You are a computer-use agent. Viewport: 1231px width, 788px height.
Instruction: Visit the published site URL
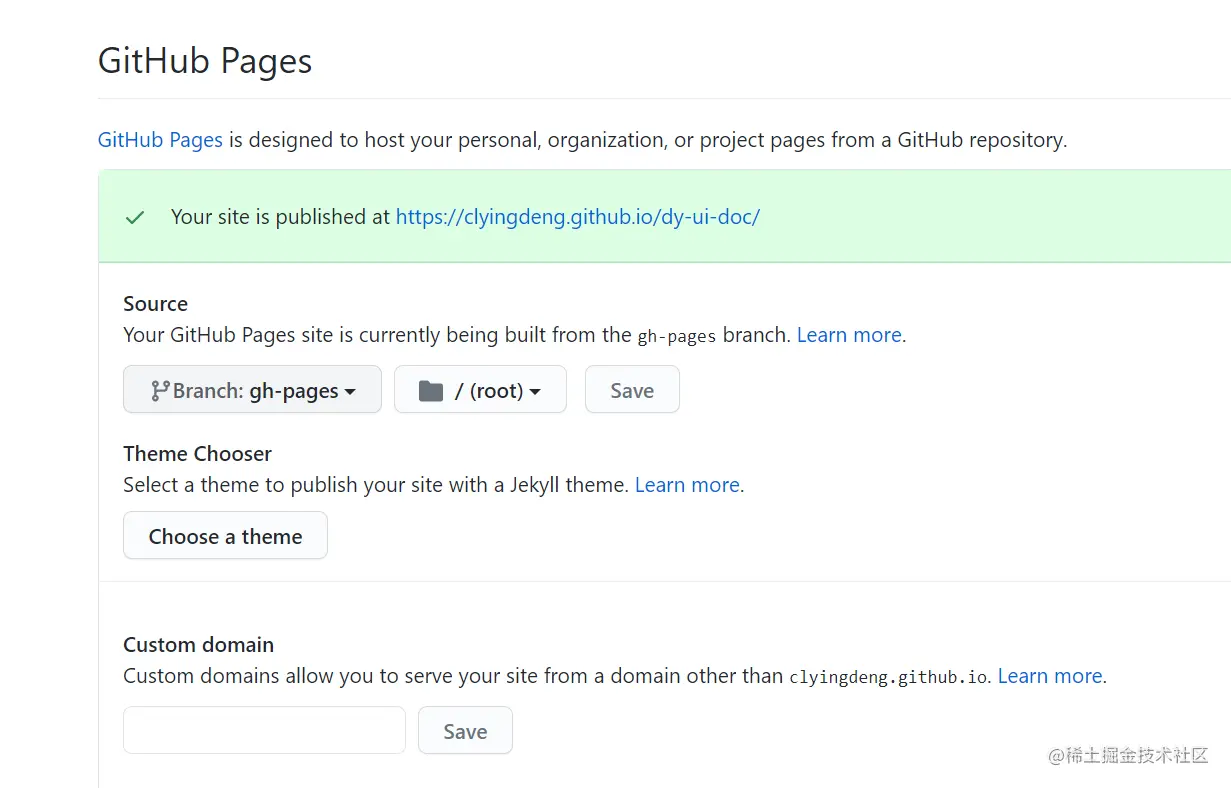point(578,217)
